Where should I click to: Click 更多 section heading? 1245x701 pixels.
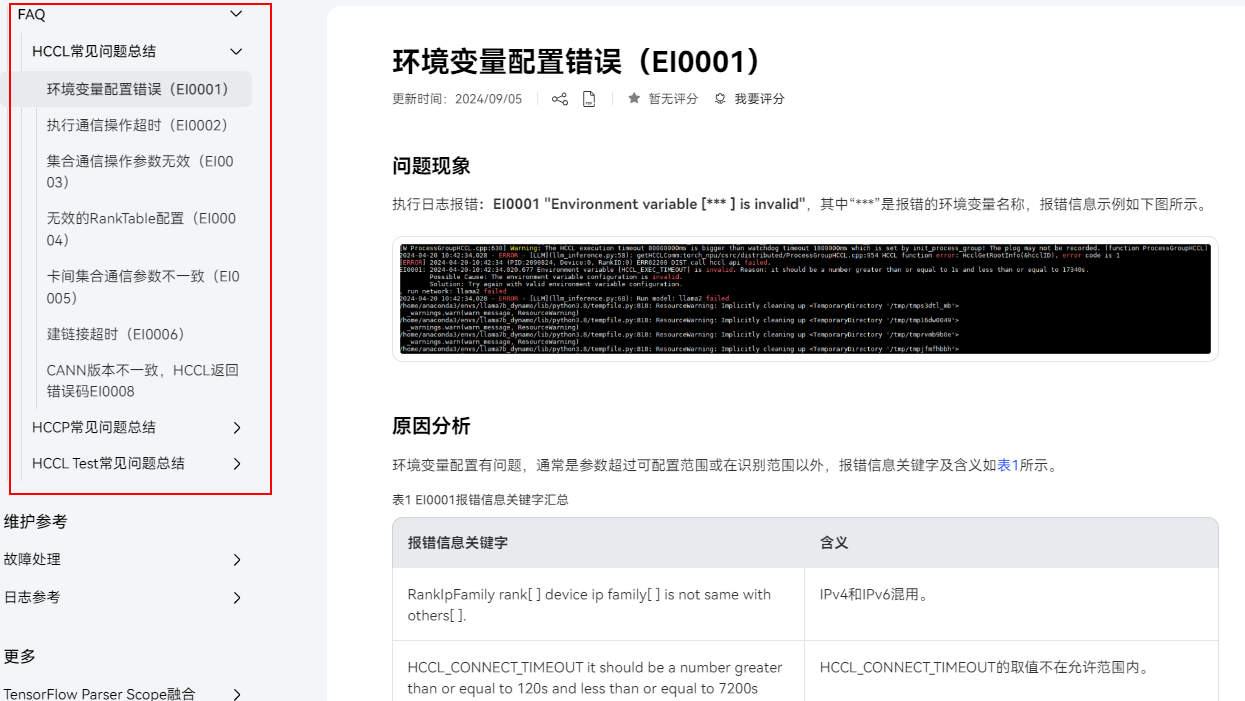click(x=20, y=656)
